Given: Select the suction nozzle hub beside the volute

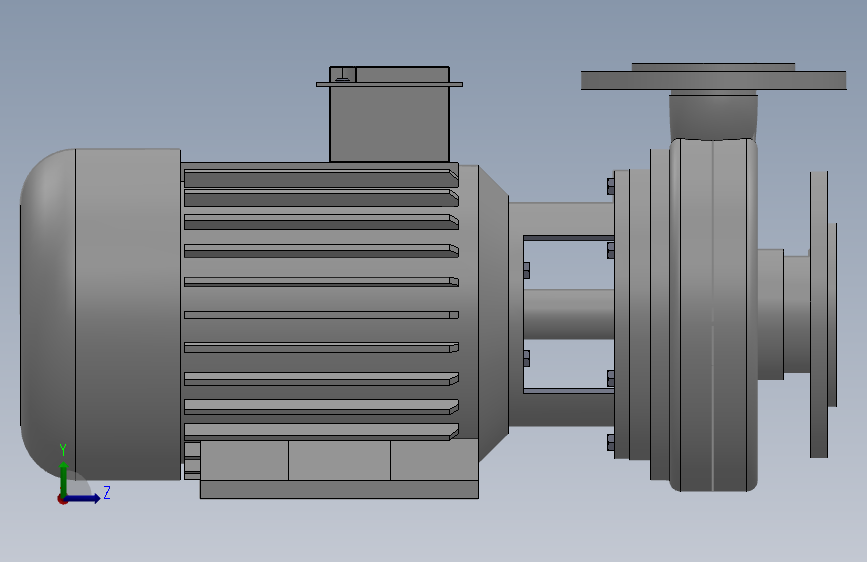Looking at the screenshot, I should (x=770, y=314).
